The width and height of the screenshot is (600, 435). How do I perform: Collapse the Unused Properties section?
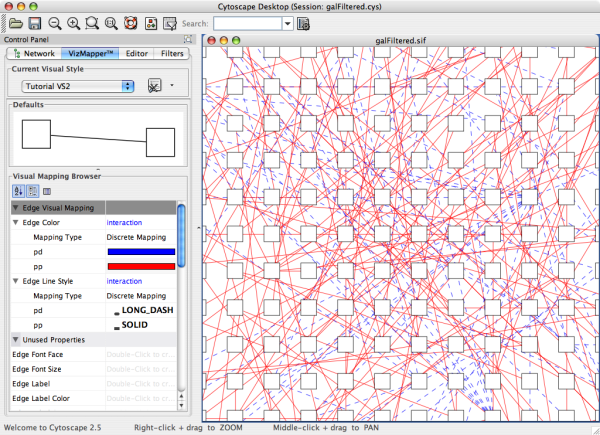click(x=15, y=340)
